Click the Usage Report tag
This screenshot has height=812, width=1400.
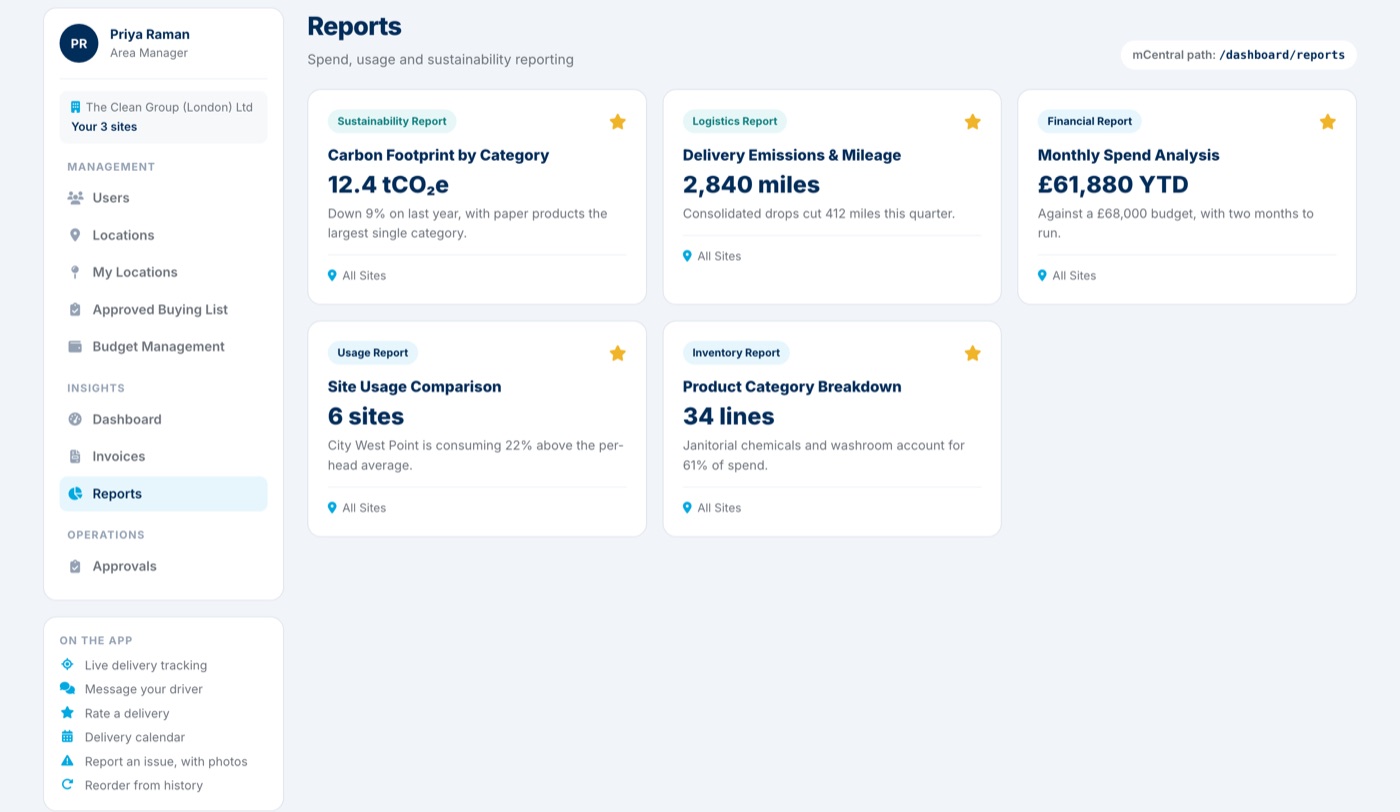[x=373, y=353]
